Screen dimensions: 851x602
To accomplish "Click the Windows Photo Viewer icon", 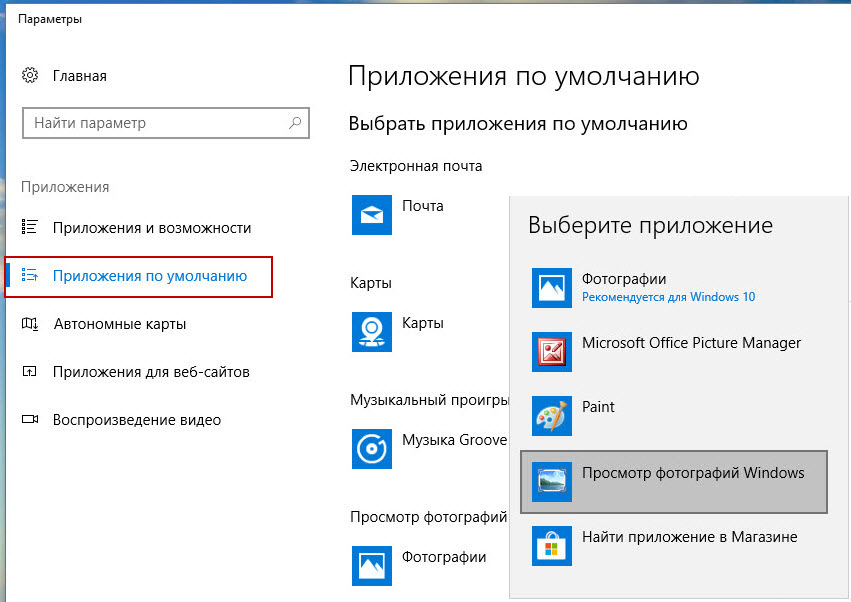I will click(552, 481).
